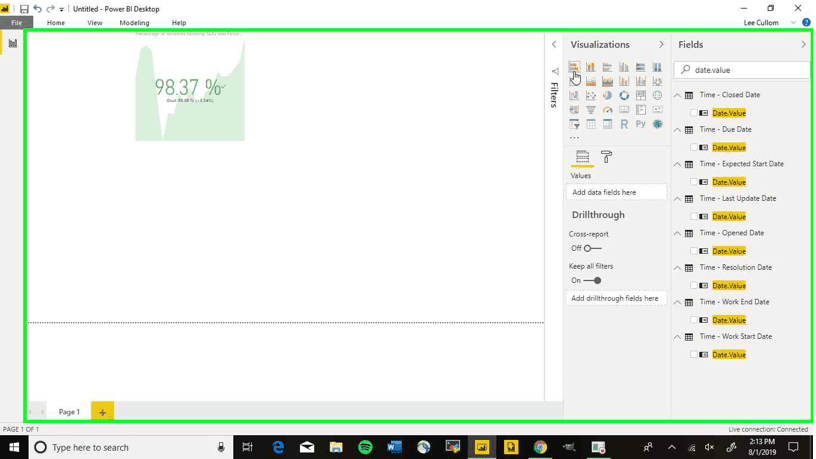This screenshot has height=459, width=816.
Task: Select the Treemap visualization
Action: click(x=641, y=95)
